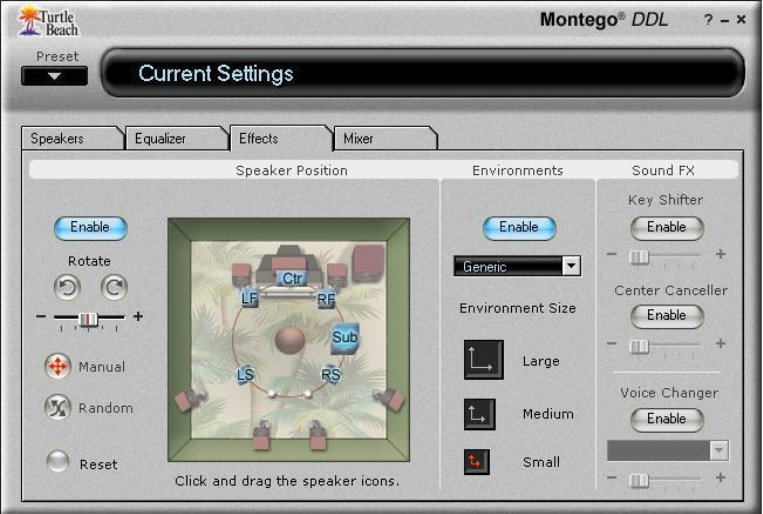Select the RS right surround speaker
Screen dimensions: 763x514
click(x=331, y=375)
